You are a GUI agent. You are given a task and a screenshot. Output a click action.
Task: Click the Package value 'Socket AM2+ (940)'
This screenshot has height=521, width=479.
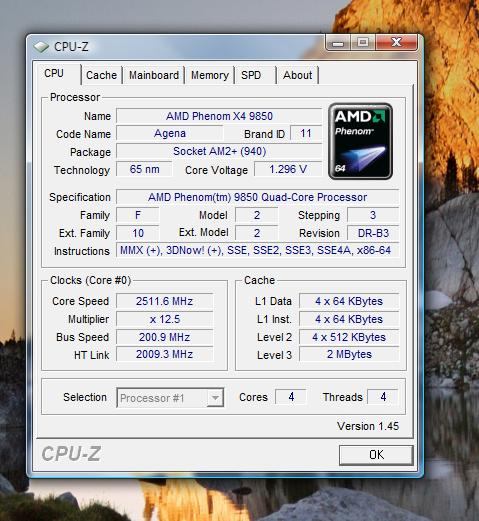pyautogui.click(x=219, y=151)
